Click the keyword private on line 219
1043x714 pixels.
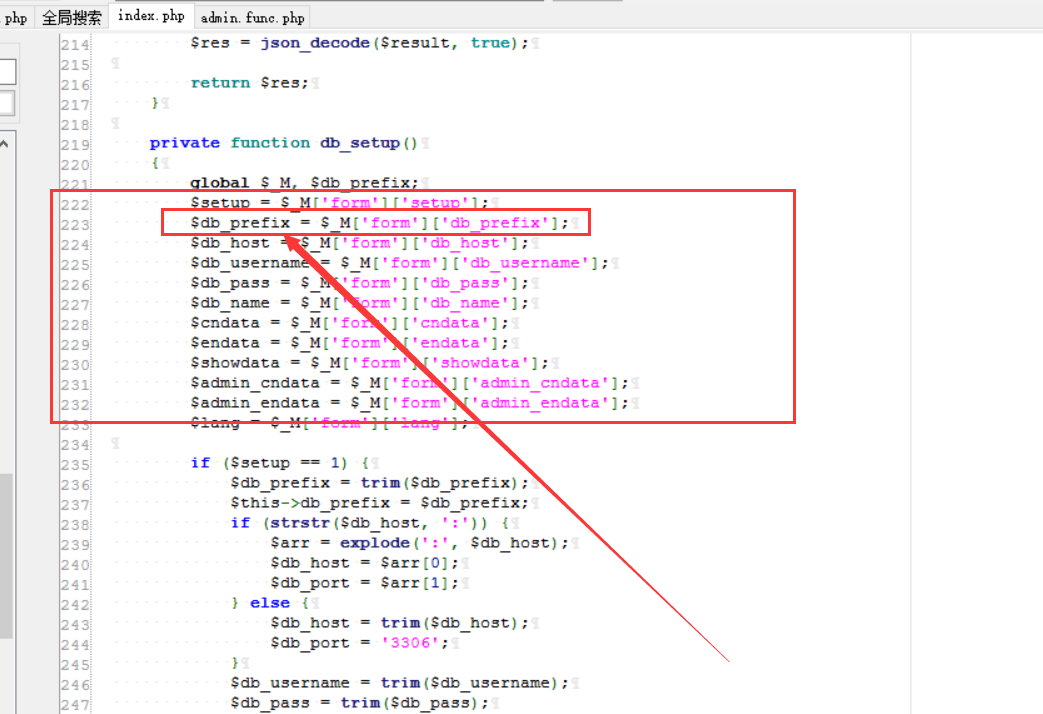pos(184,142)
